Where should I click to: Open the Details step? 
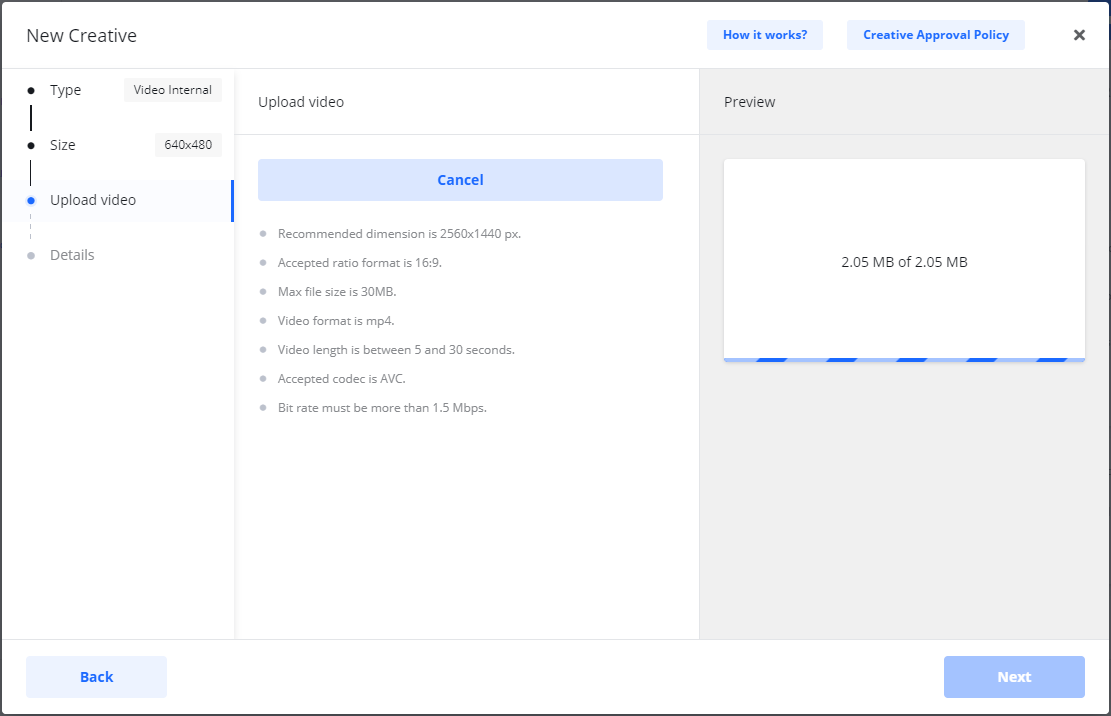pyautogui.click(x=72, y=255)
